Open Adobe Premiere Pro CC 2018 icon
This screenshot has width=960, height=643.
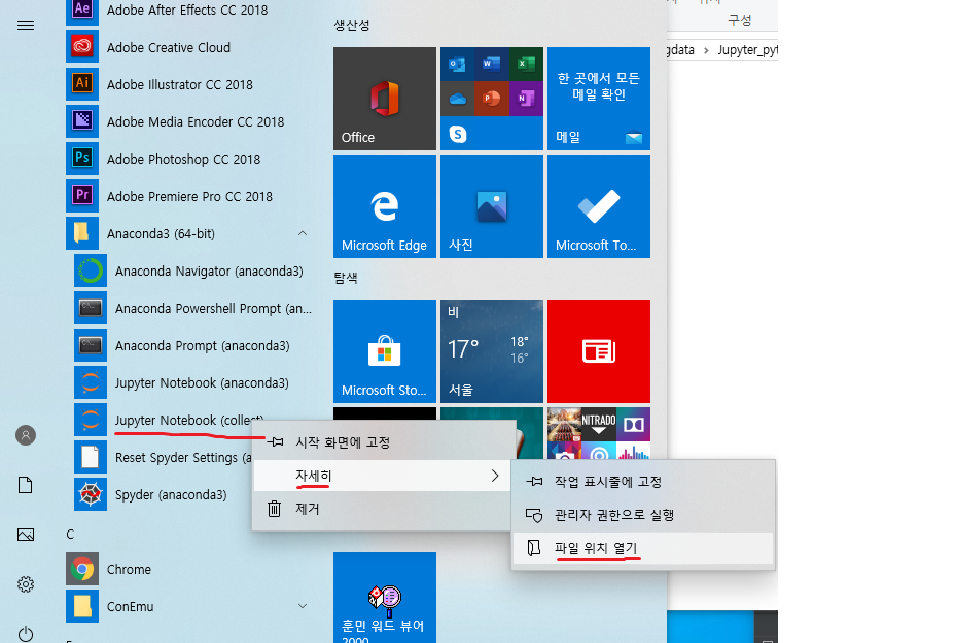(x=82, y=196)
